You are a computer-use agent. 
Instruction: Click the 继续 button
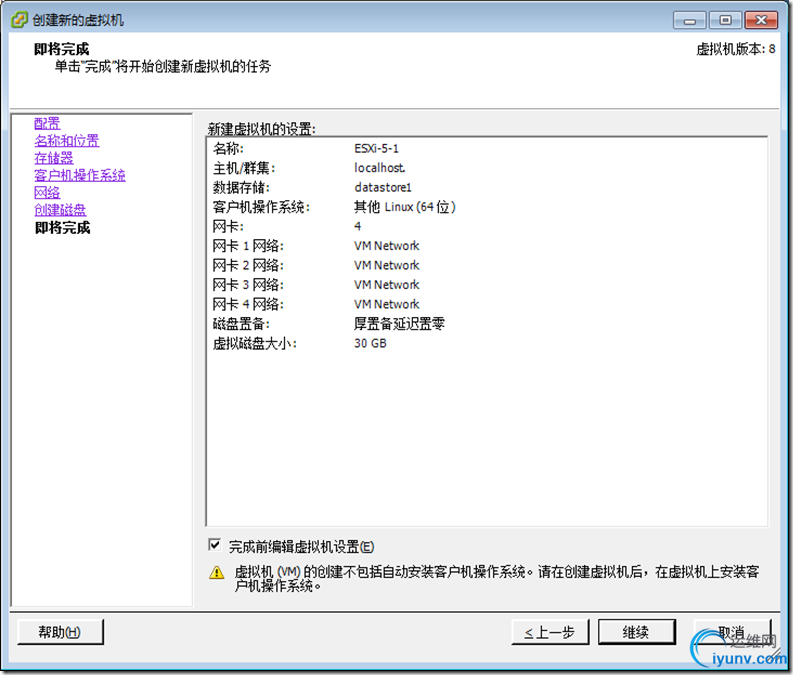(x=636, y=632)
